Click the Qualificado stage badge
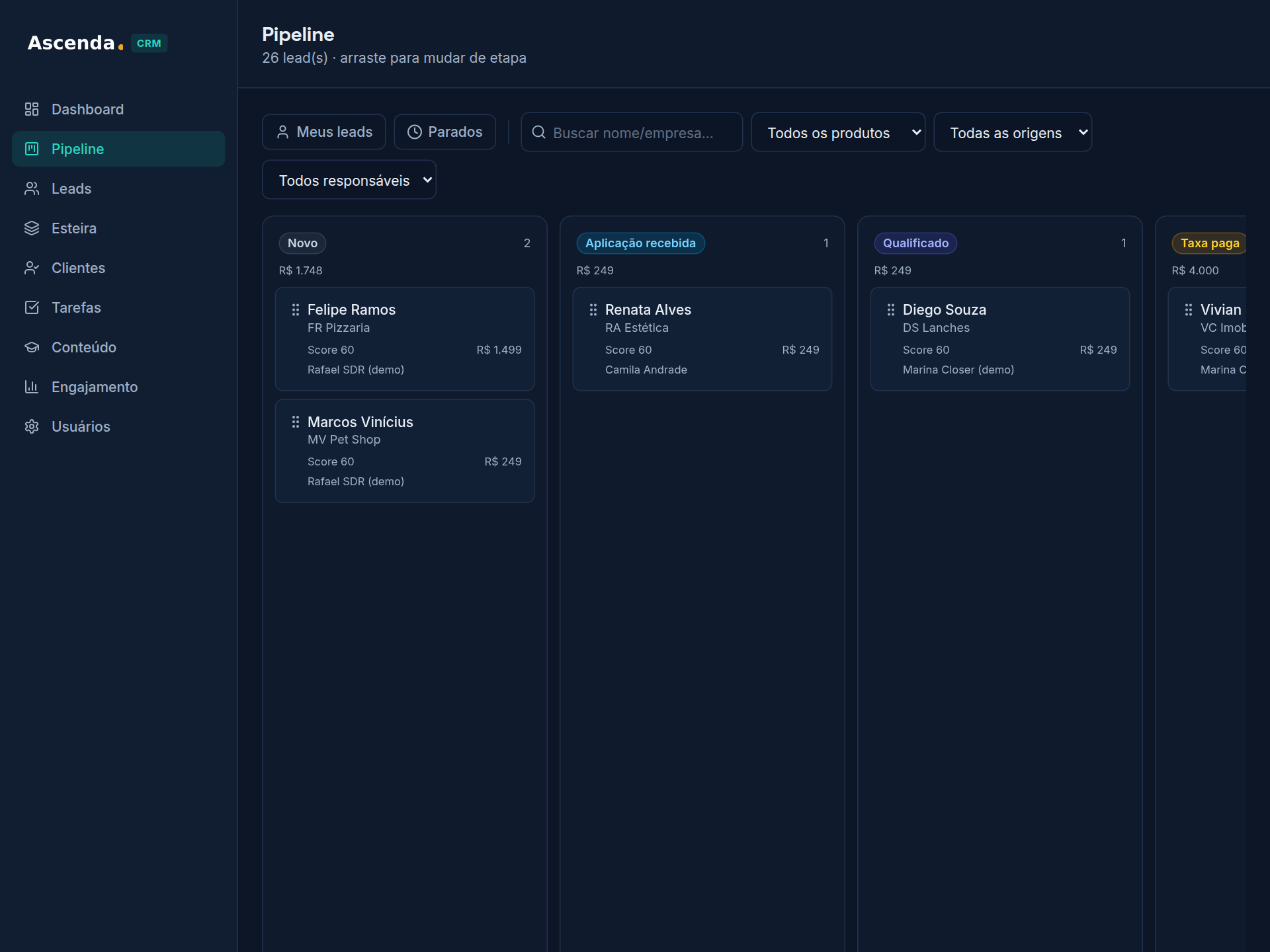The width and height of the screenshot is (1270, 952). point(915,243)
